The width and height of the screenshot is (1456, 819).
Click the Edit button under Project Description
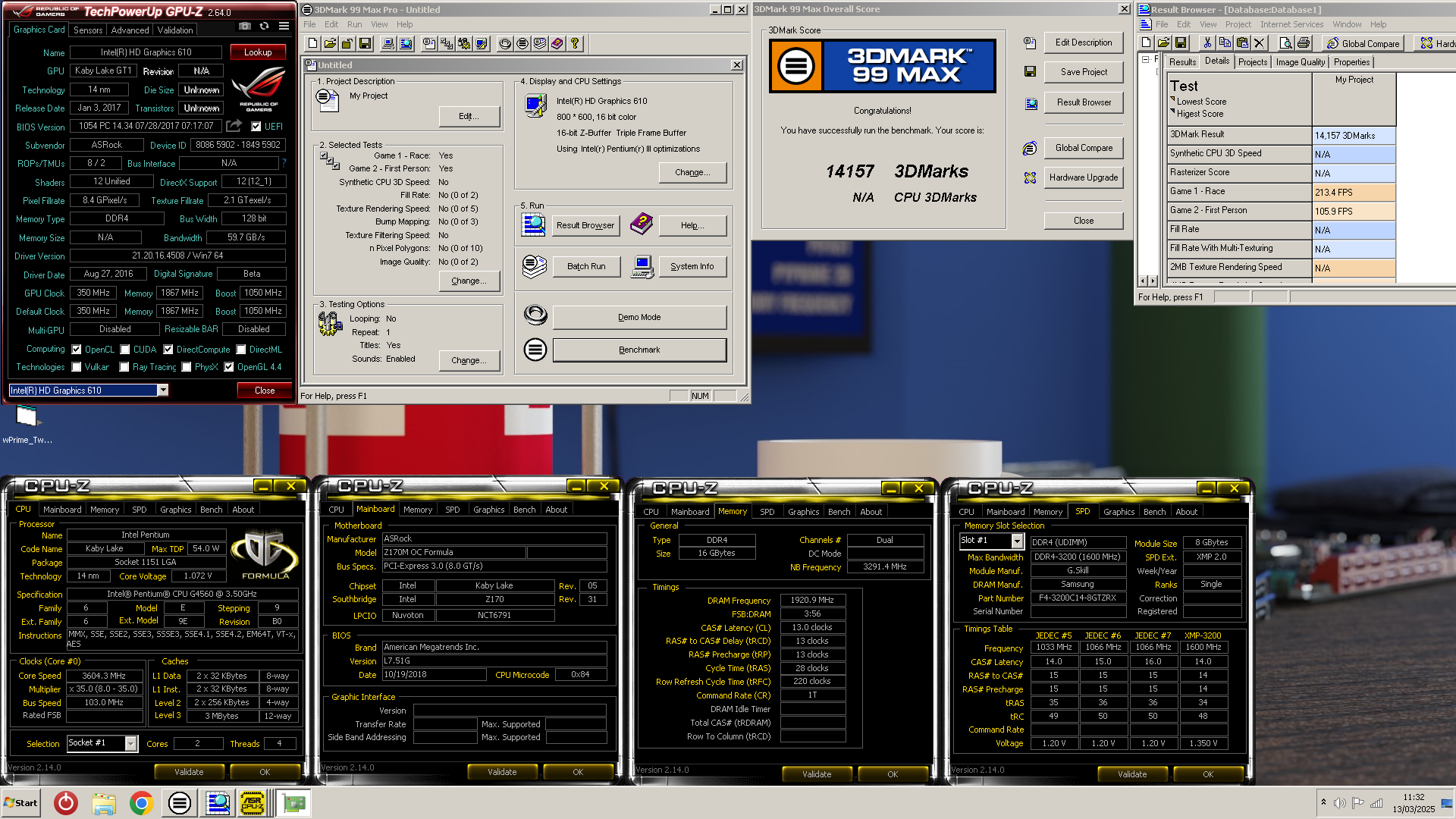point(469,116)
